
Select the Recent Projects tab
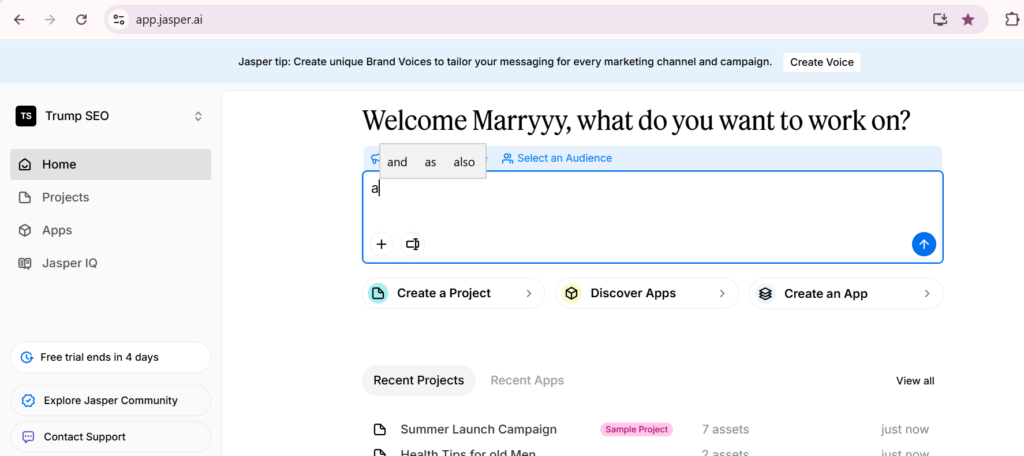pos(418,380)
